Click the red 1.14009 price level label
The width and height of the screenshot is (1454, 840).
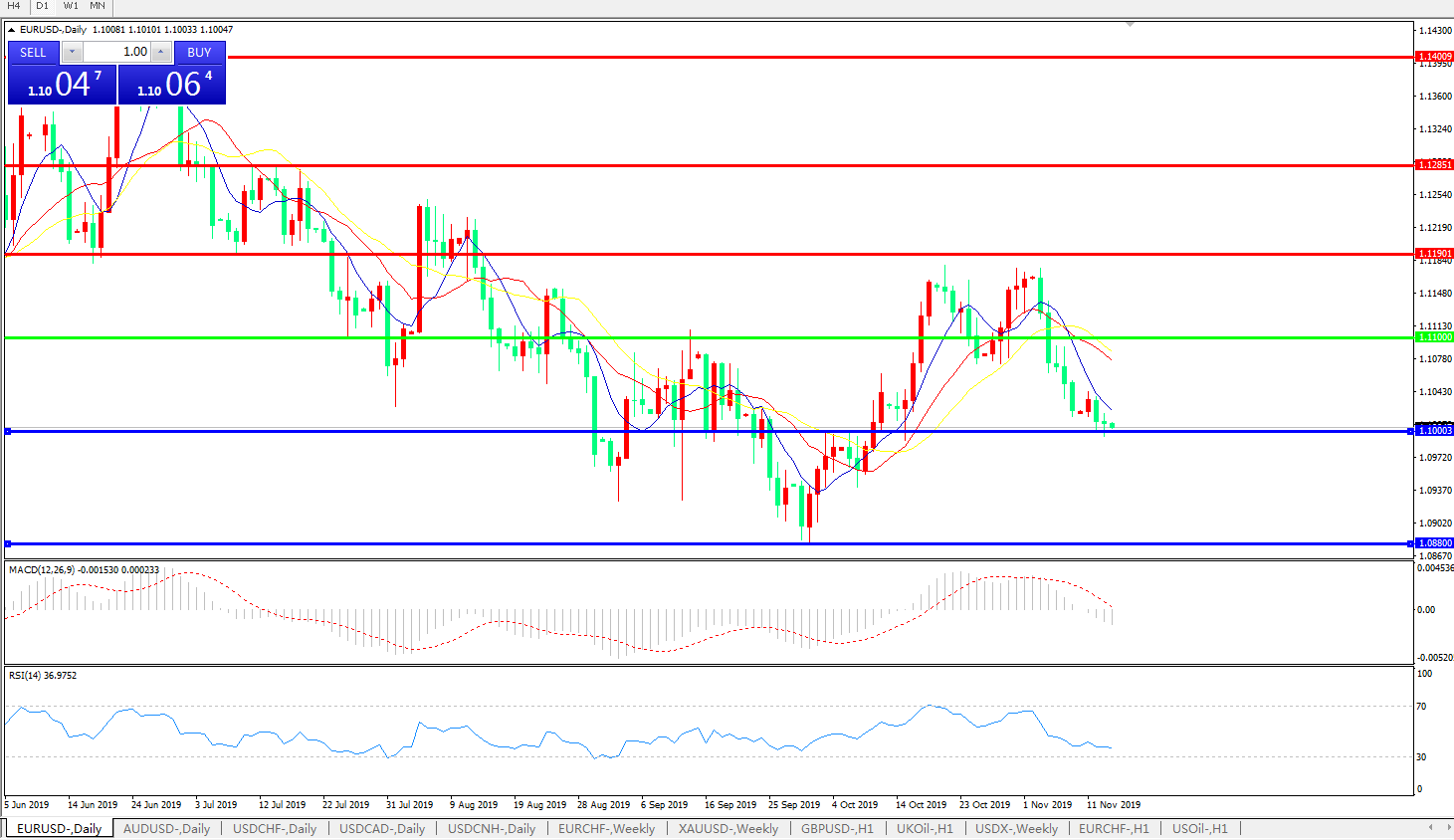point(1434,57)
